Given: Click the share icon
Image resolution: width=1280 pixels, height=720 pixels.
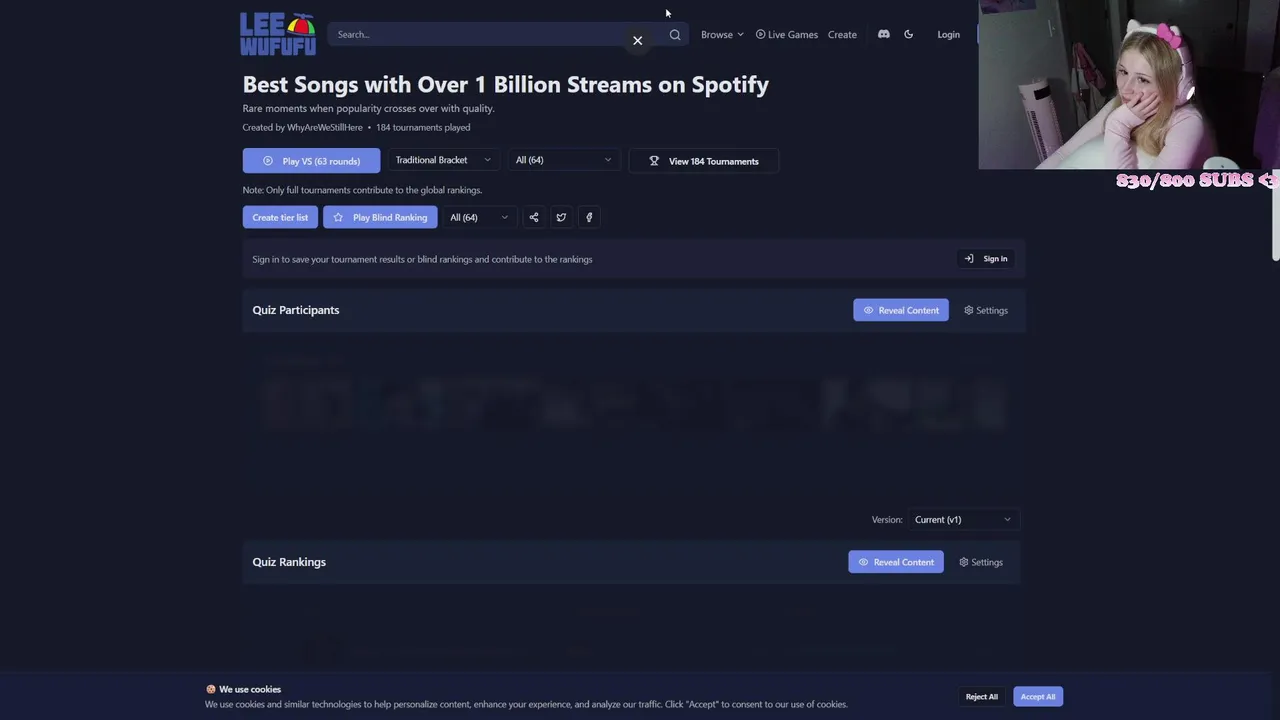Looking at the screenshot, I should click(x=534, y=217).
